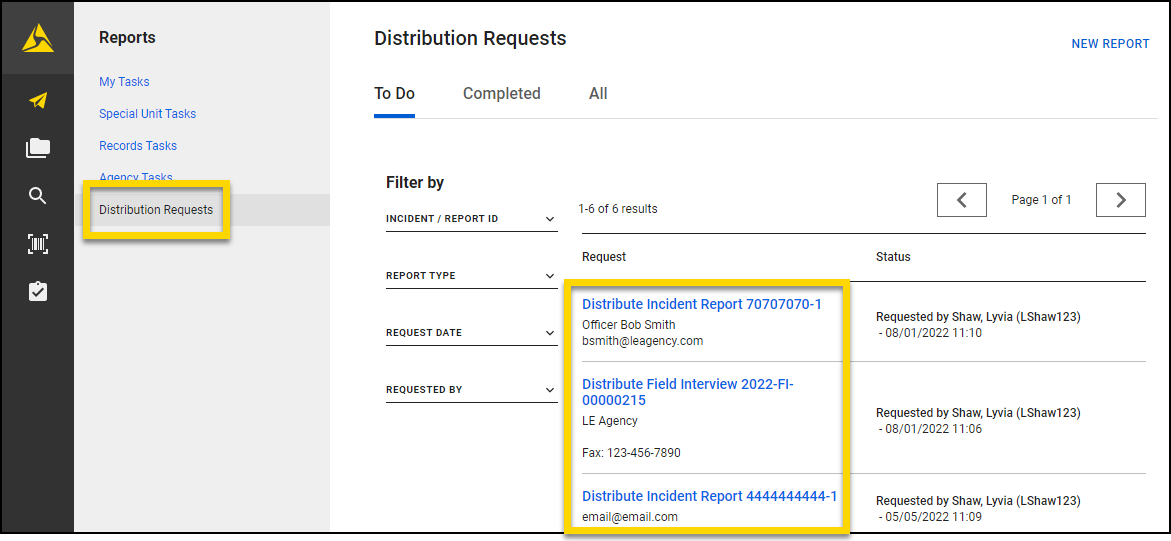1171x541 pixels.
Task: Expand Incident / Report ID filter
Action: click(471, 219)
